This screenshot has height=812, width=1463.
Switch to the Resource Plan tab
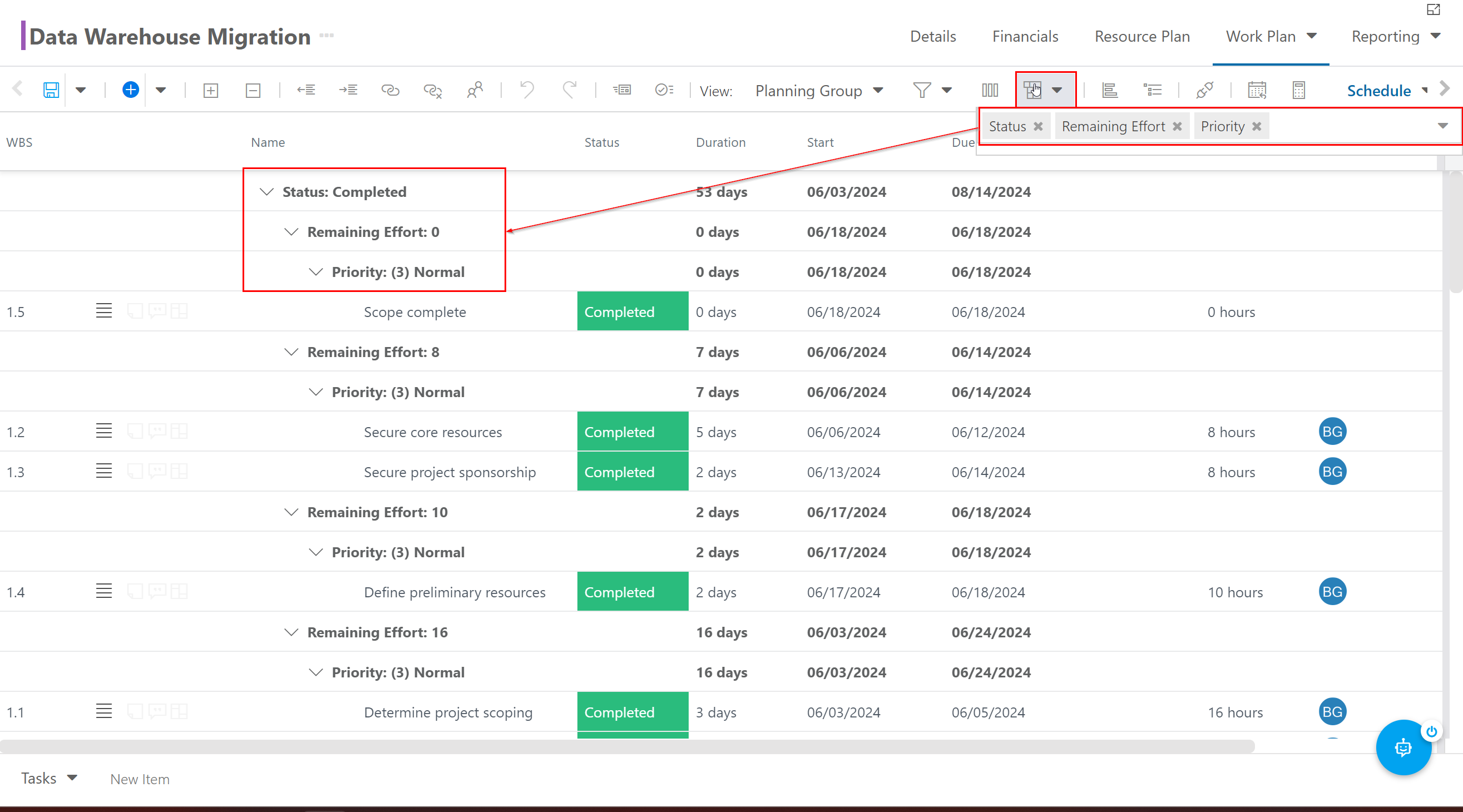click(x=1141, y=36)
